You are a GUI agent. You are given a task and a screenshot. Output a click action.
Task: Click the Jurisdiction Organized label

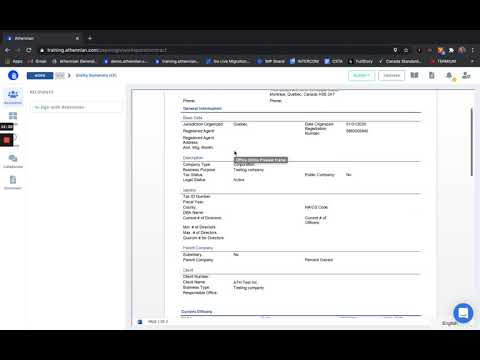(203, 124)
